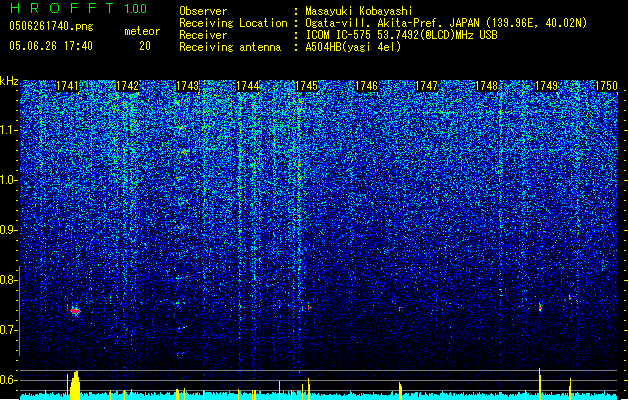Click the 0.6 kHz axis label
This screenshot has height=400, width=629.
[x=8, y=380]
